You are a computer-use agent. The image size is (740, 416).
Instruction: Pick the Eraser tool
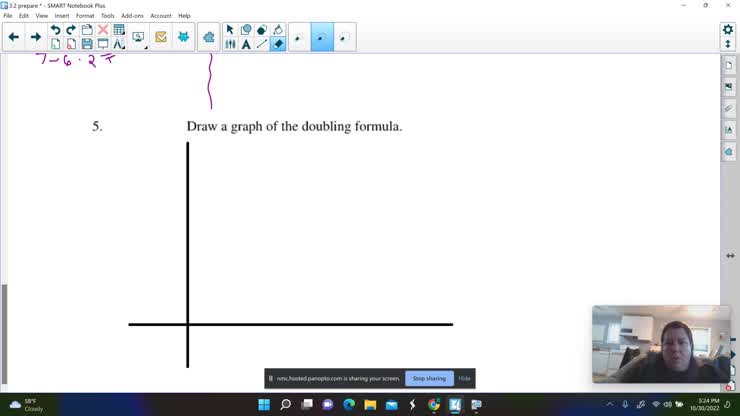click(278, 44)
